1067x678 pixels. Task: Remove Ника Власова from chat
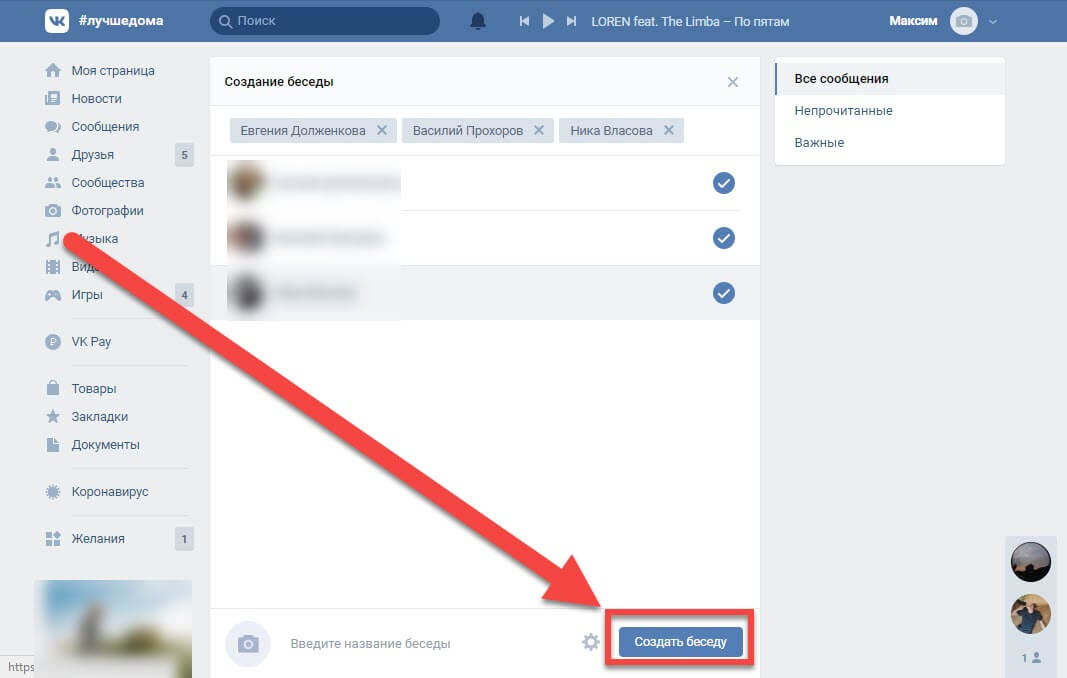point(669,130)
